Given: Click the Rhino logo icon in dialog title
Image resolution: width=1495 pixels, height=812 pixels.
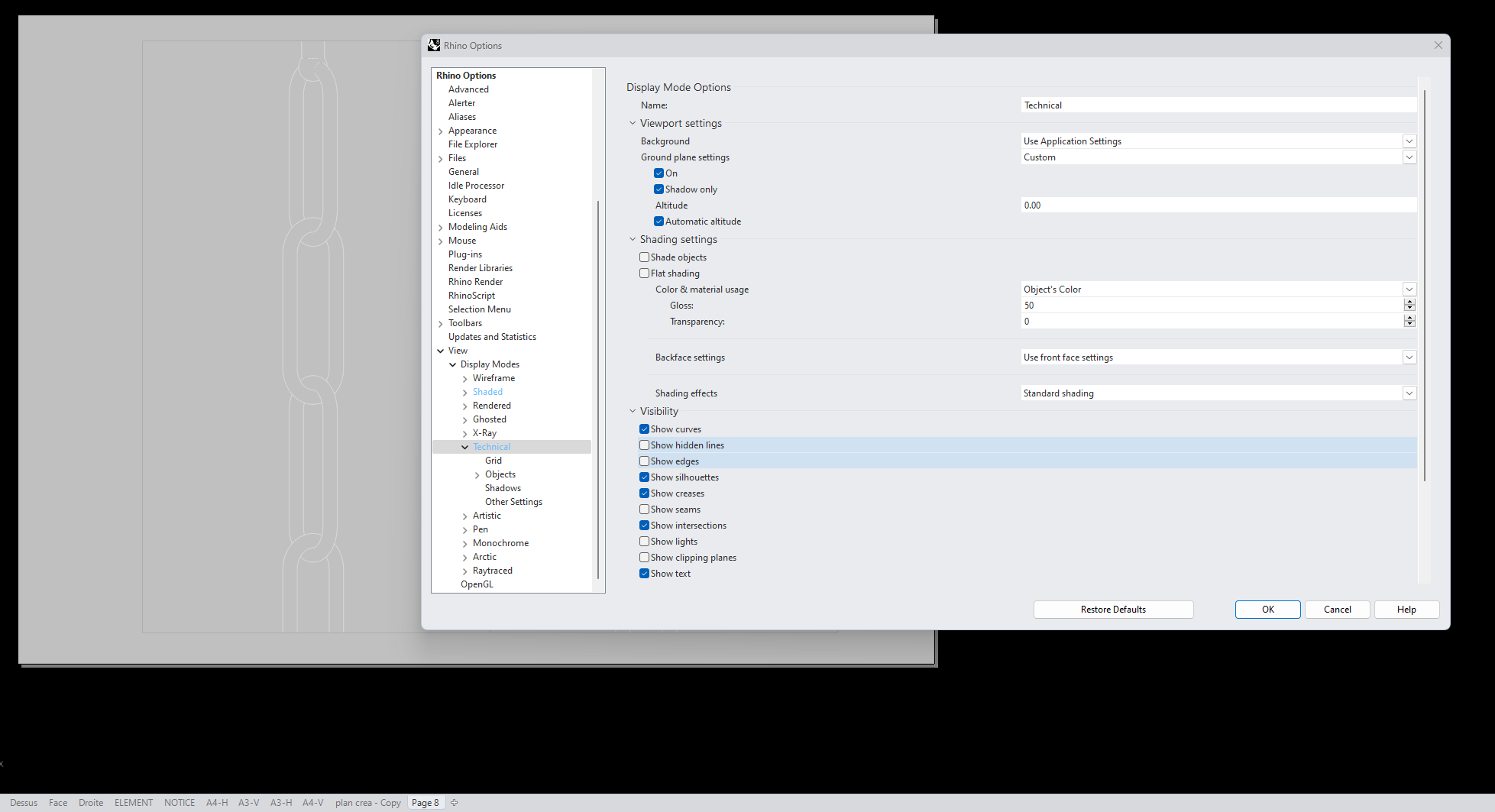Looking at the screenshot, I should click(434, 46).
